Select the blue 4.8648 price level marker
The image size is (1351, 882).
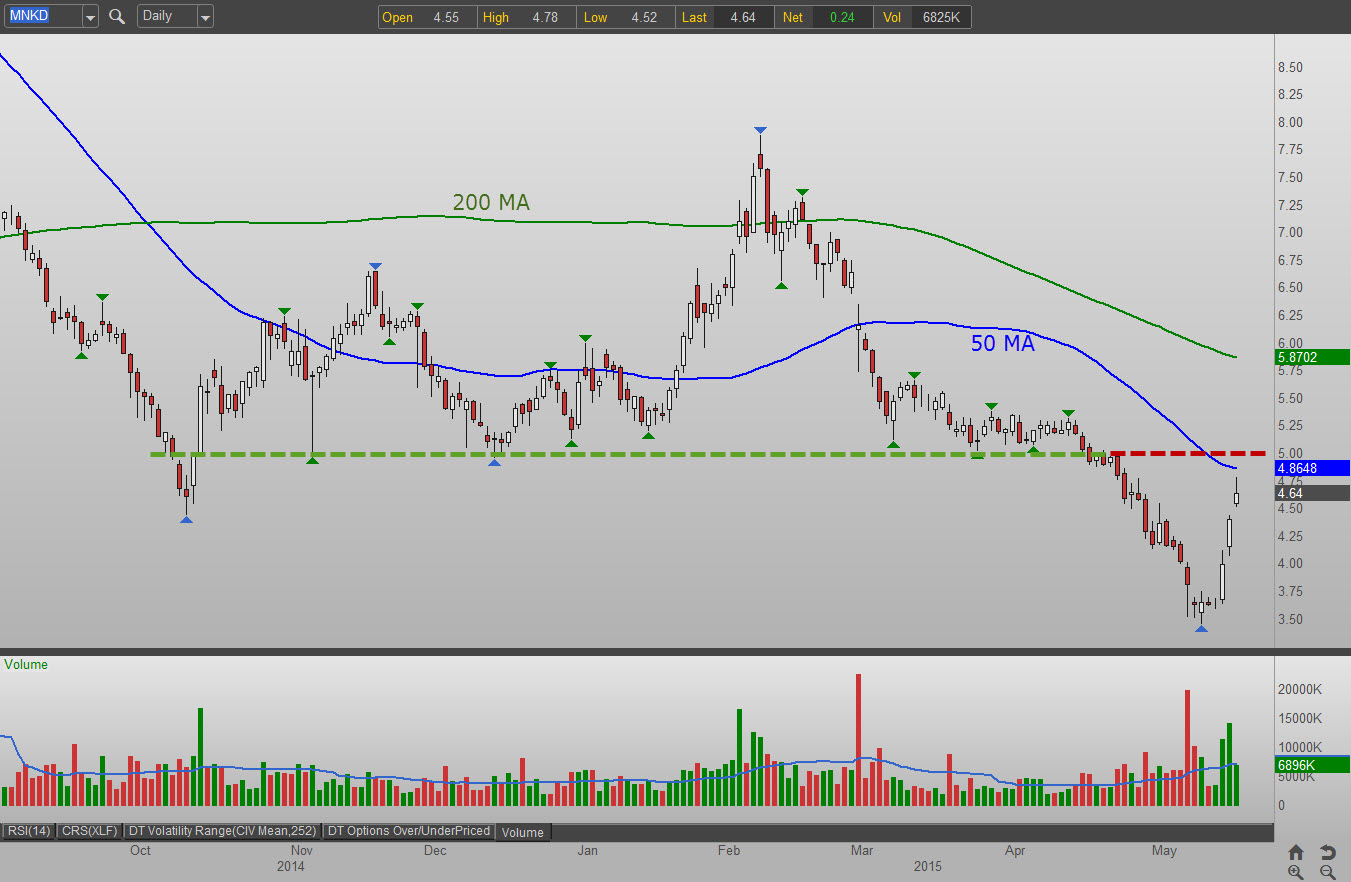(x=1311, y=468)
